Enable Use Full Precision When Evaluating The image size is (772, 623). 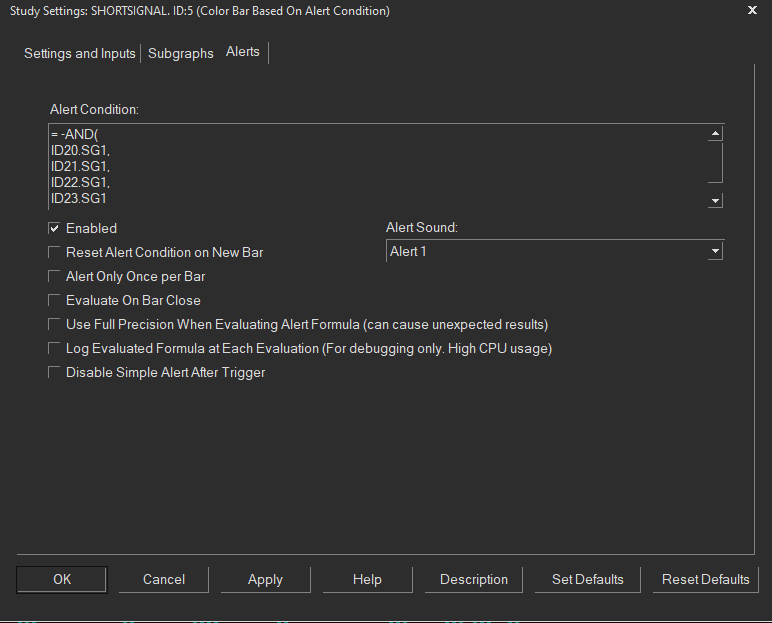[x=55, y=324]
